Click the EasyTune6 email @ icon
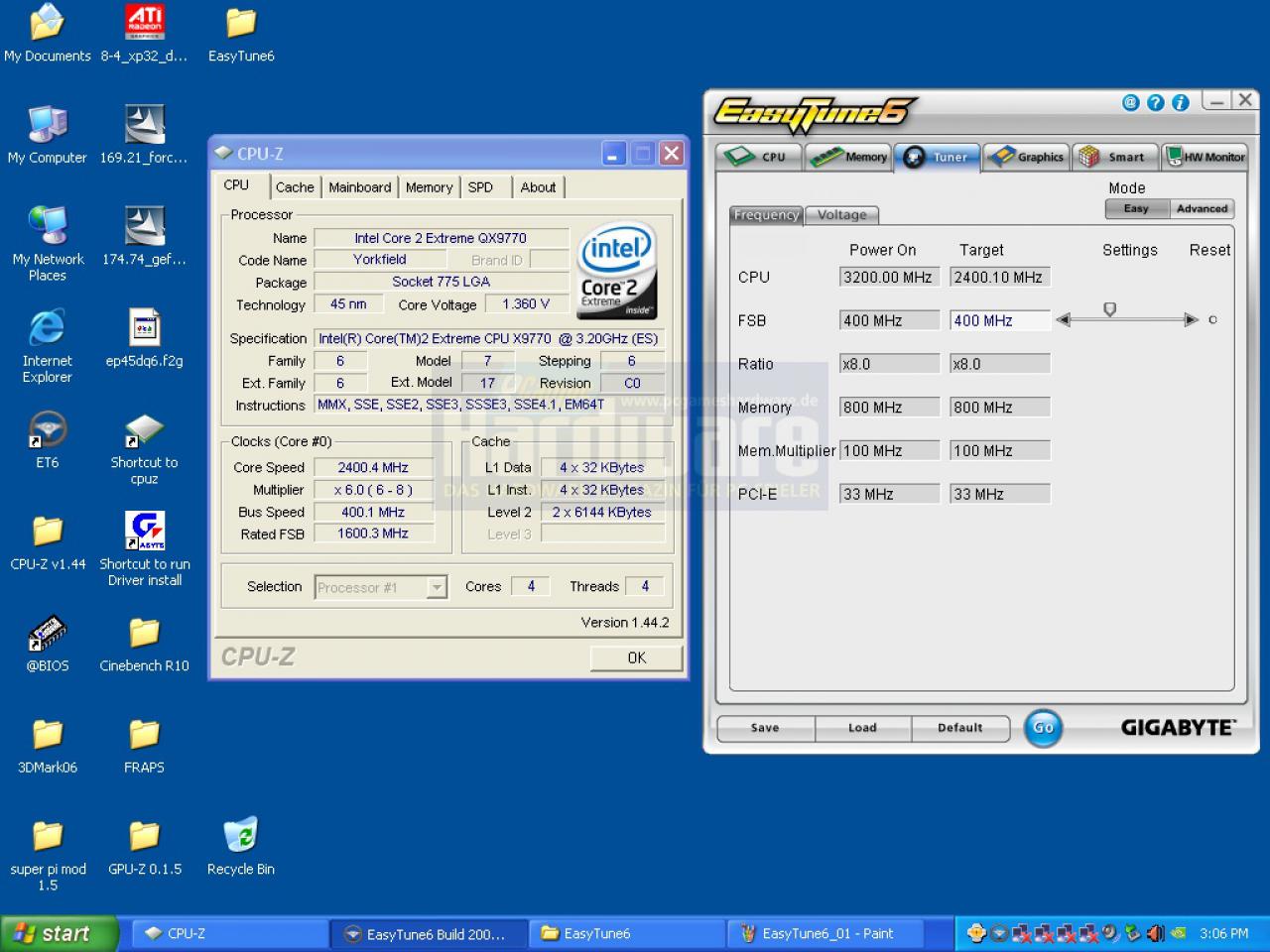Viewport: 1270px width, 952px height. 1130,102
